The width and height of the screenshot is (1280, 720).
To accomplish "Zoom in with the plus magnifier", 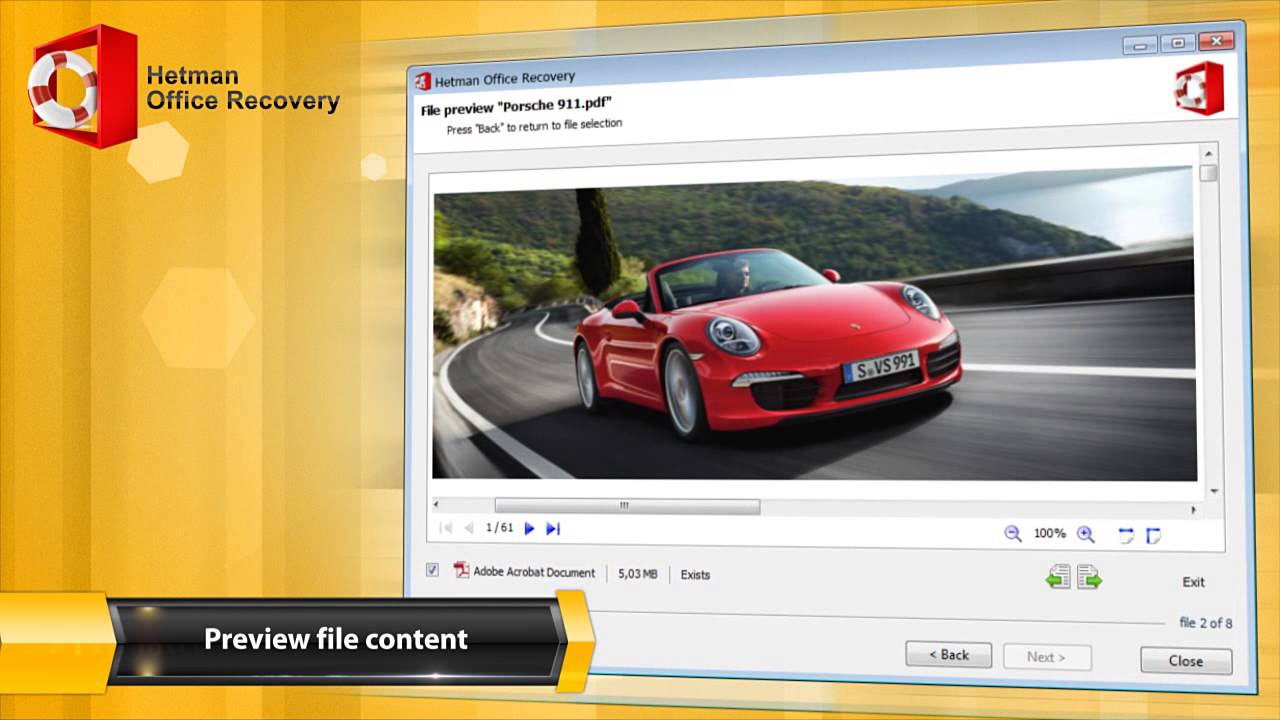I will [1086, 535].
